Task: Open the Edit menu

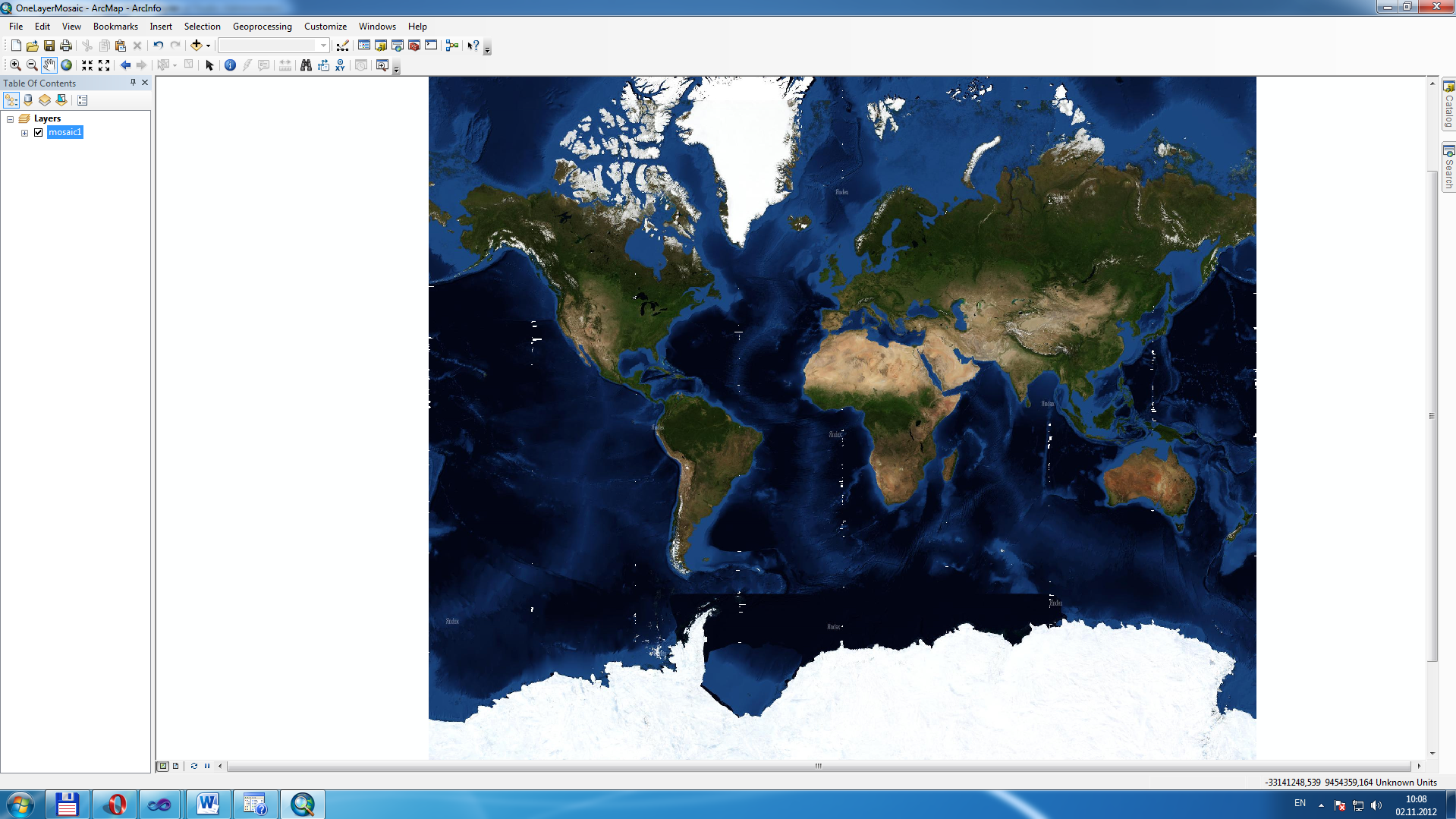Action: point(42,27)
